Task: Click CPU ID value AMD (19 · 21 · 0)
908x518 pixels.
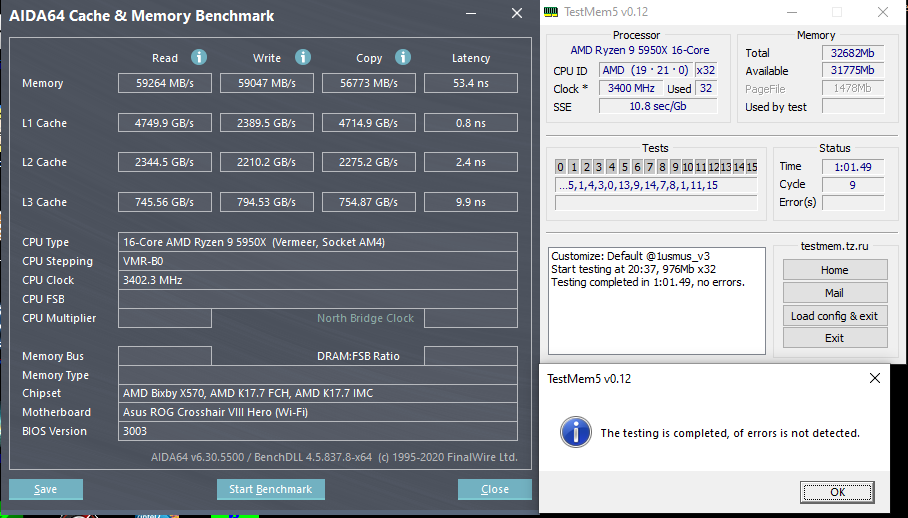Action: tap(646, 70)
